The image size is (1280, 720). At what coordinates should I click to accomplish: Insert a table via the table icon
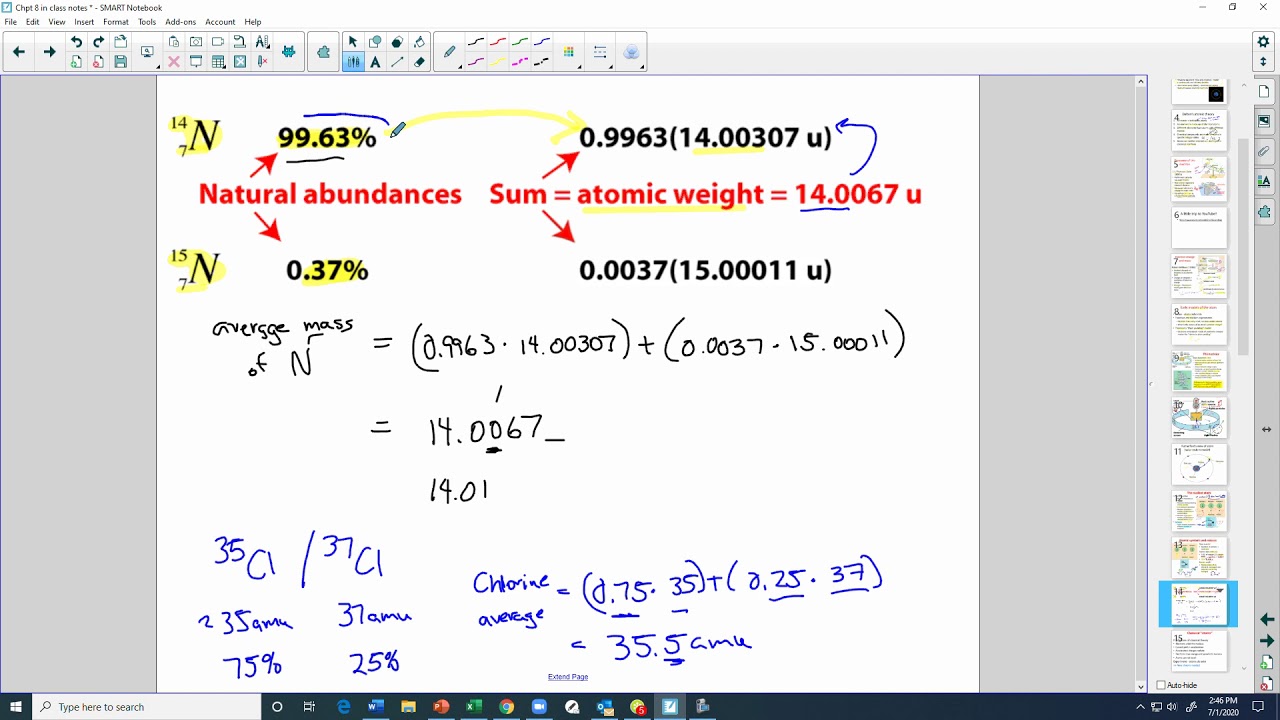point(218,62)
